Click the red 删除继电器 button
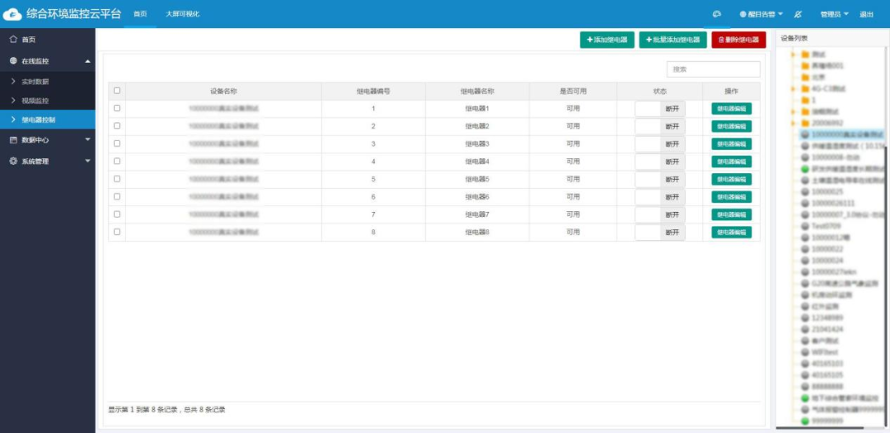Screen dimensions: 890x433 click(738, 40)
